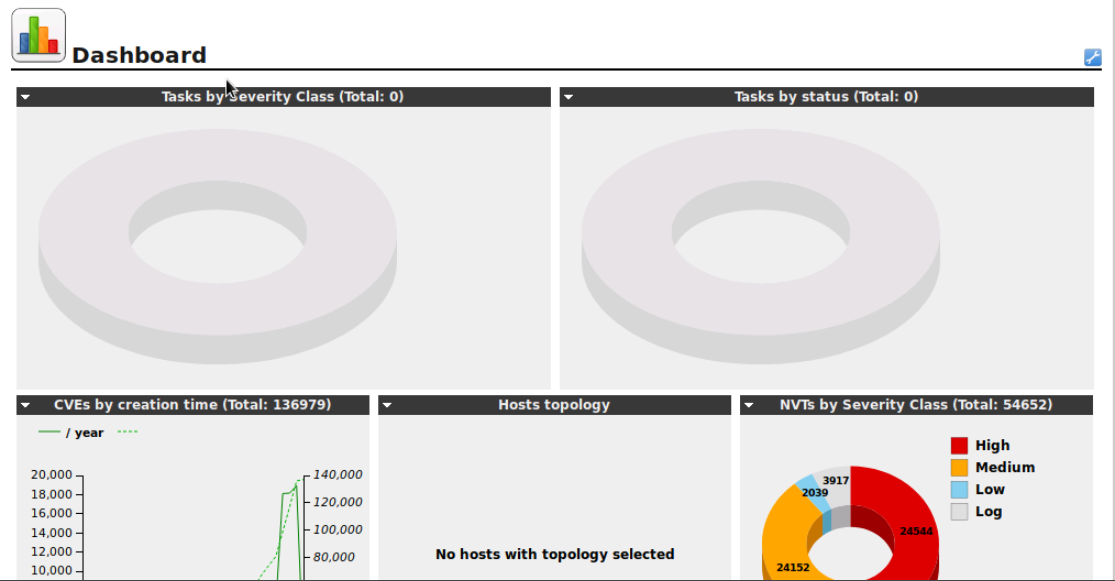This screenshot has height=581, width=1115.
Task: Click the 'Hosts topology' panel title
Action: tap(554, 405)
